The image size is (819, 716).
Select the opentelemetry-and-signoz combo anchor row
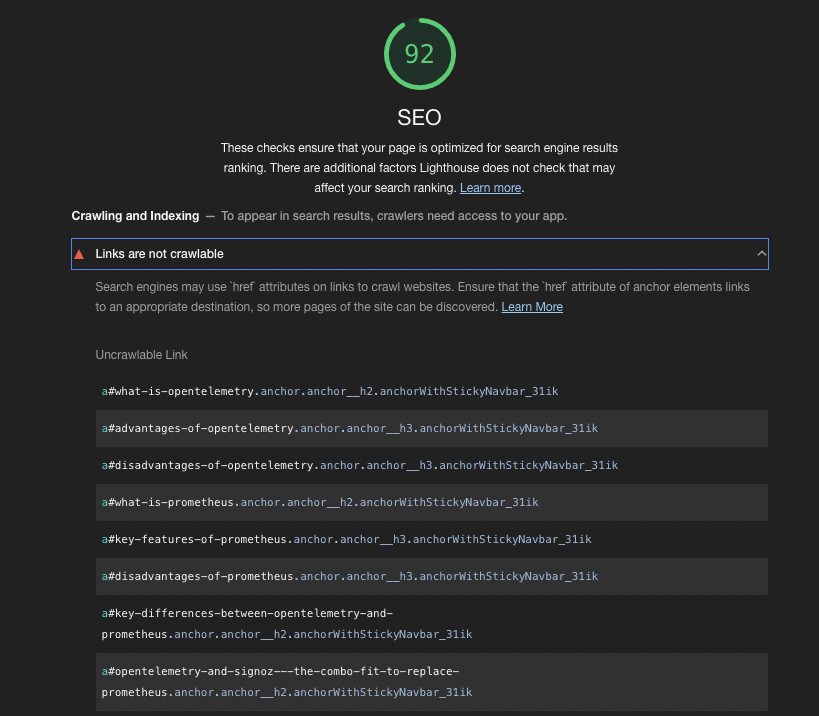pyautogui.click(x=287, y=682)
